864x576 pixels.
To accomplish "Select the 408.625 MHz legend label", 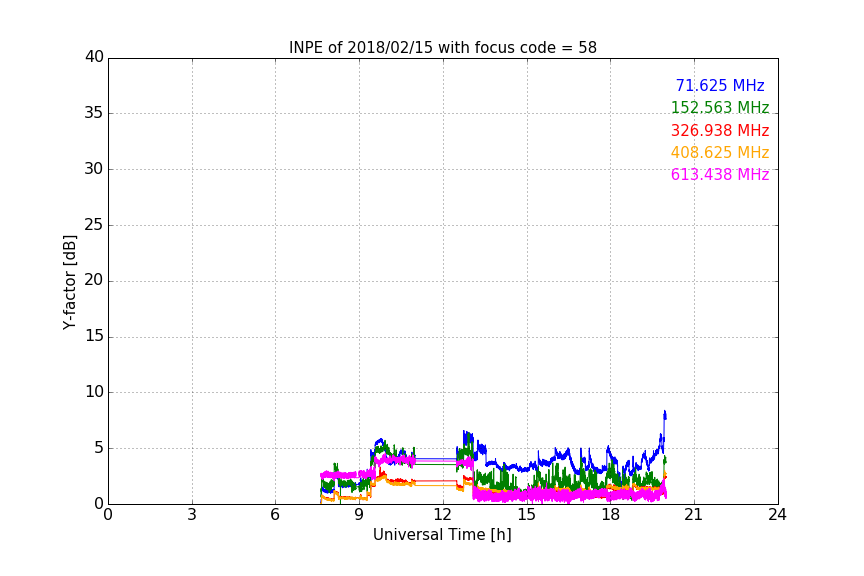I will tap(720, 152).
